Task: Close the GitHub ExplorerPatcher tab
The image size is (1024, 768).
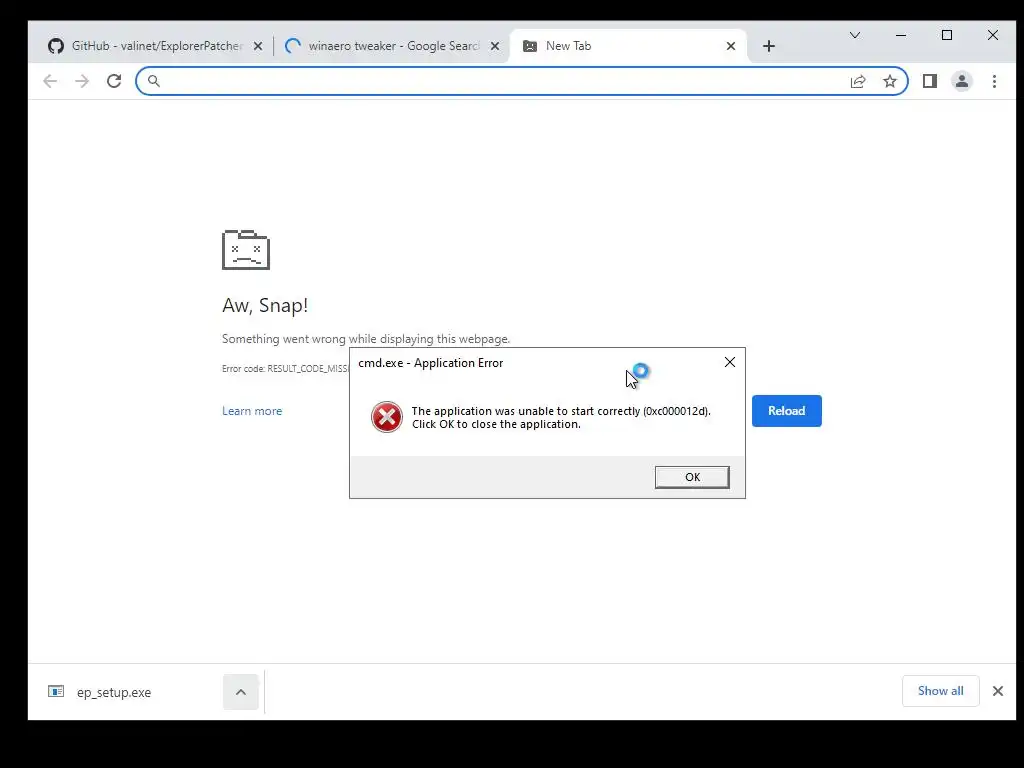Action: point(258,46)
